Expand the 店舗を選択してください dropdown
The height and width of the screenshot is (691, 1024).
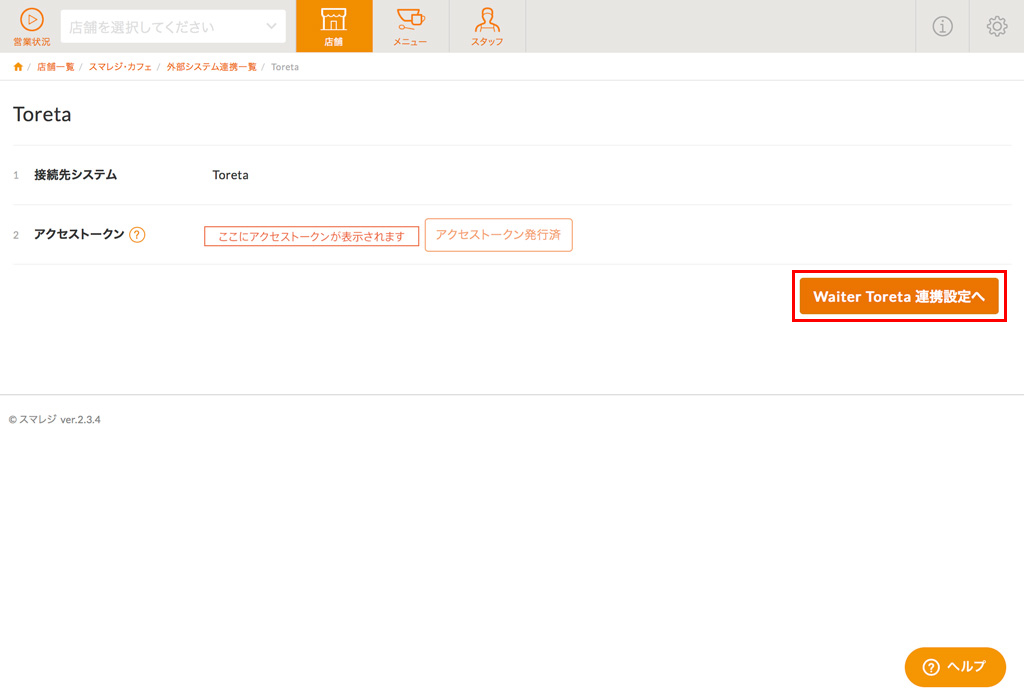click(x=173, y=27)
